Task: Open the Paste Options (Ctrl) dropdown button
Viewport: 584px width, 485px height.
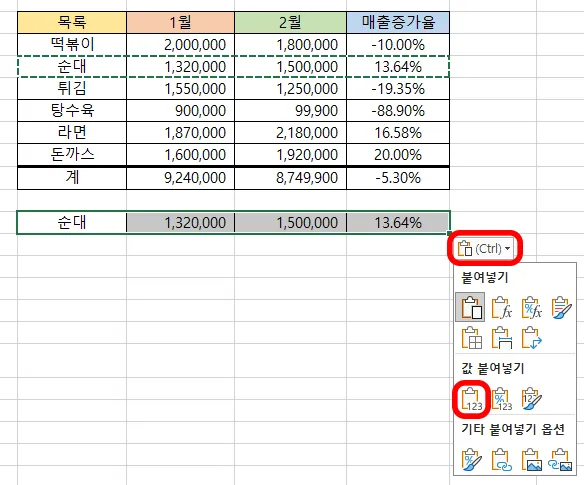Action: tap(484, 248)
